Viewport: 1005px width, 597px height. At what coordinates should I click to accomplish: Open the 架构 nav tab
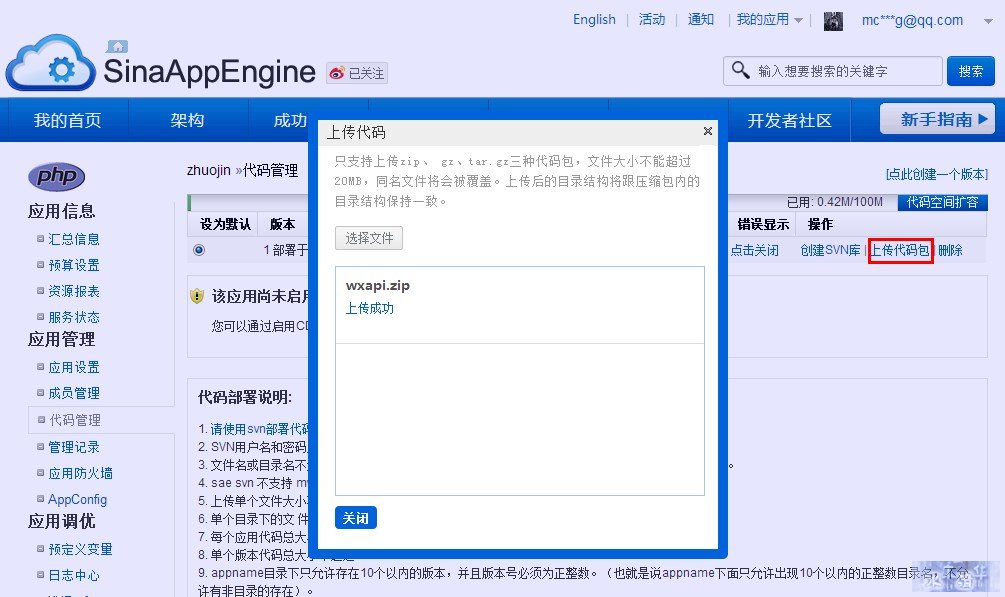pyautogui.click(x=187, y=121)
